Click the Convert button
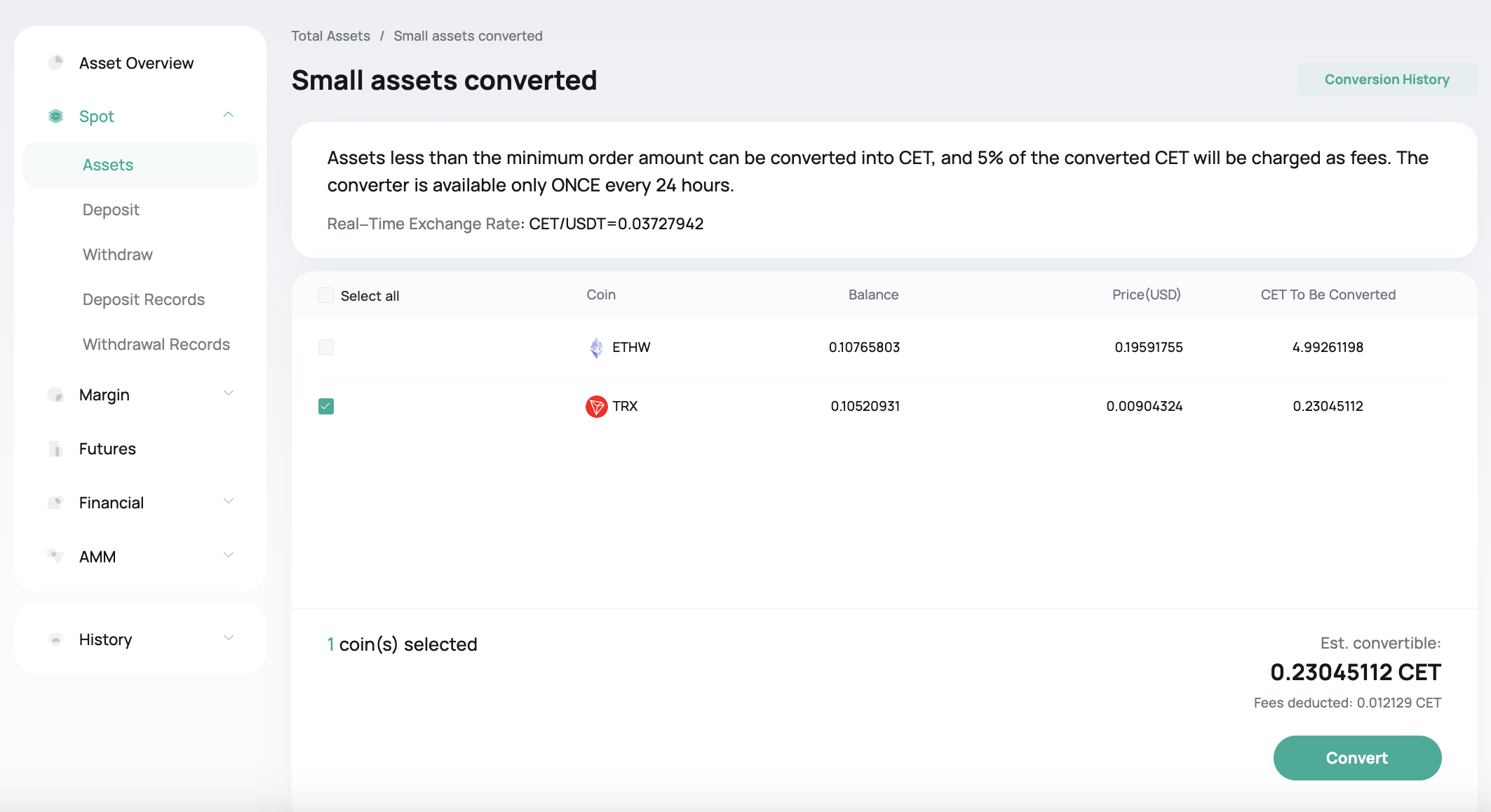Screen dimensions: 1491x812 point(1357,758)
